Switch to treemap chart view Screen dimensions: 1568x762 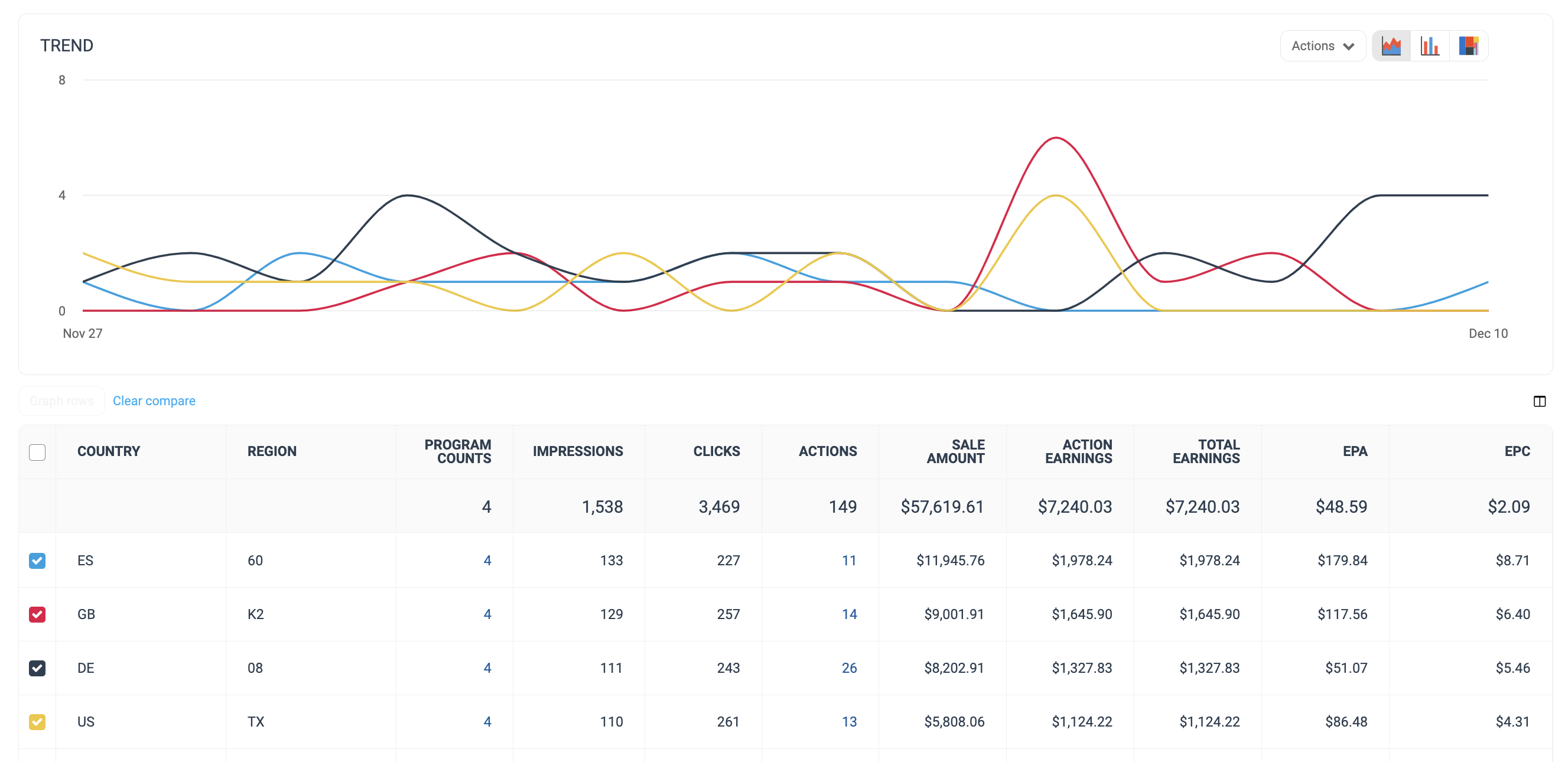(1468, 45)
